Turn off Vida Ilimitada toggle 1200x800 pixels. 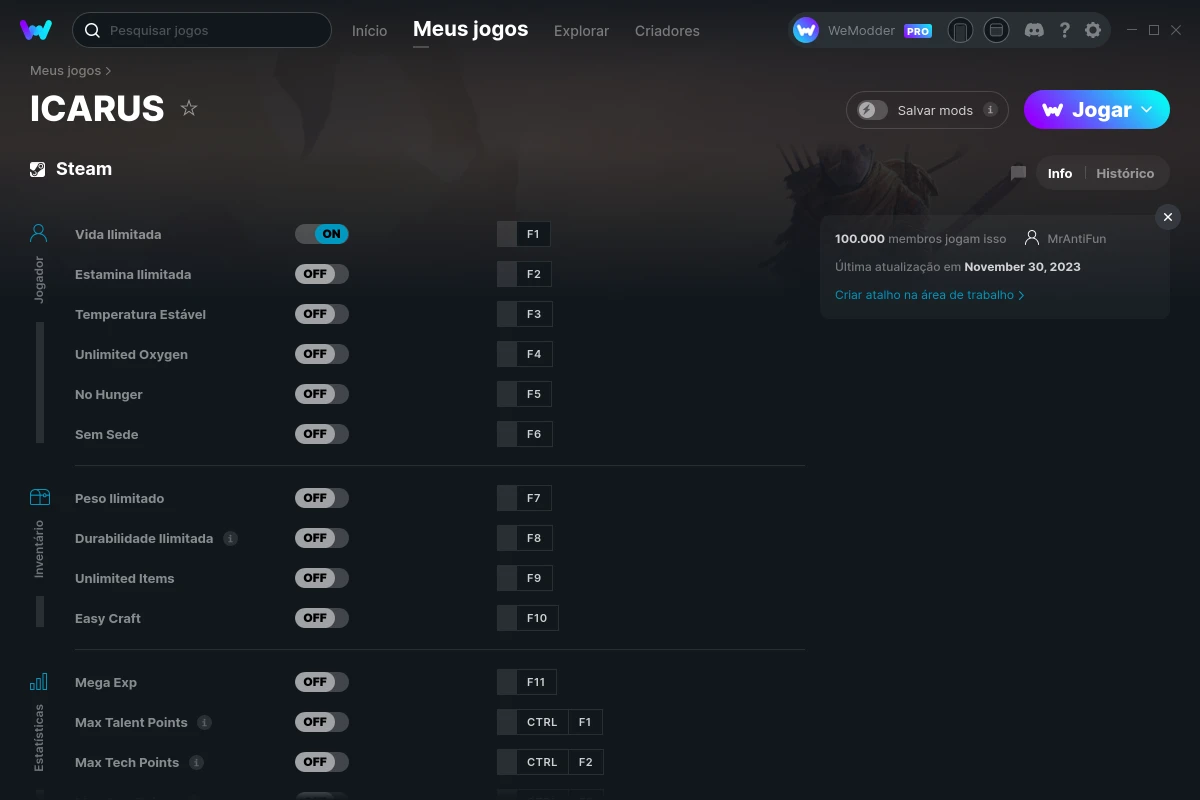pos(322,234)
